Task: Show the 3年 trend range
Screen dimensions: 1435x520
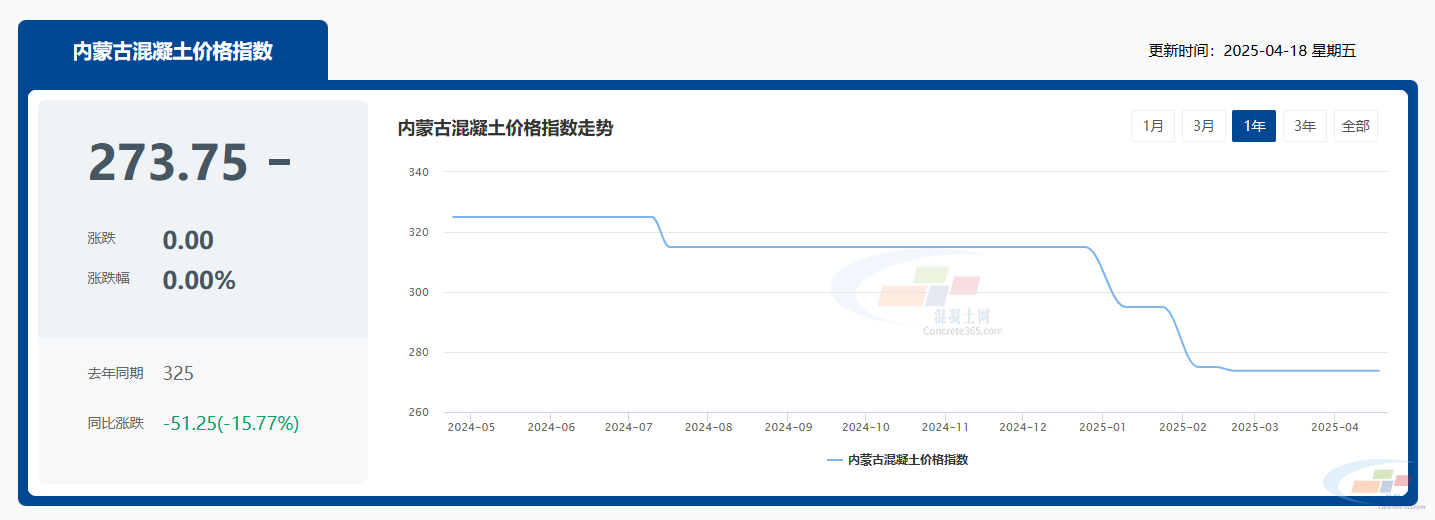Action: pos(1305,126)
